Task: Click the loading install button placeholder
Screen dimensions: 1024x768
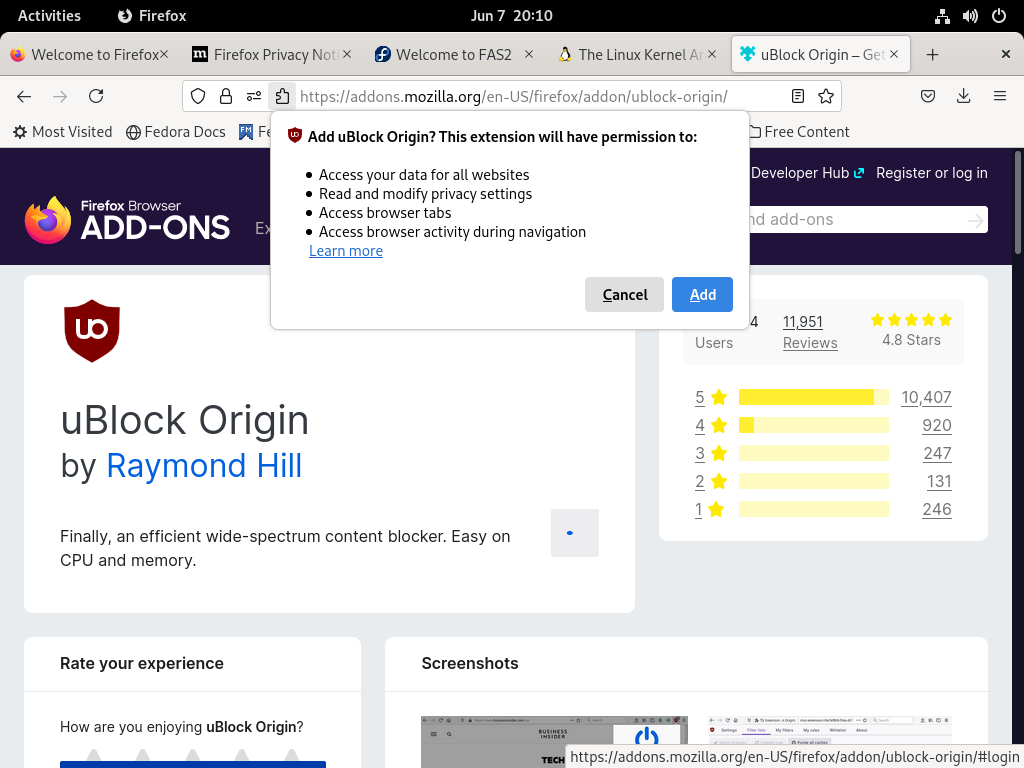Action: click(575, 533)
